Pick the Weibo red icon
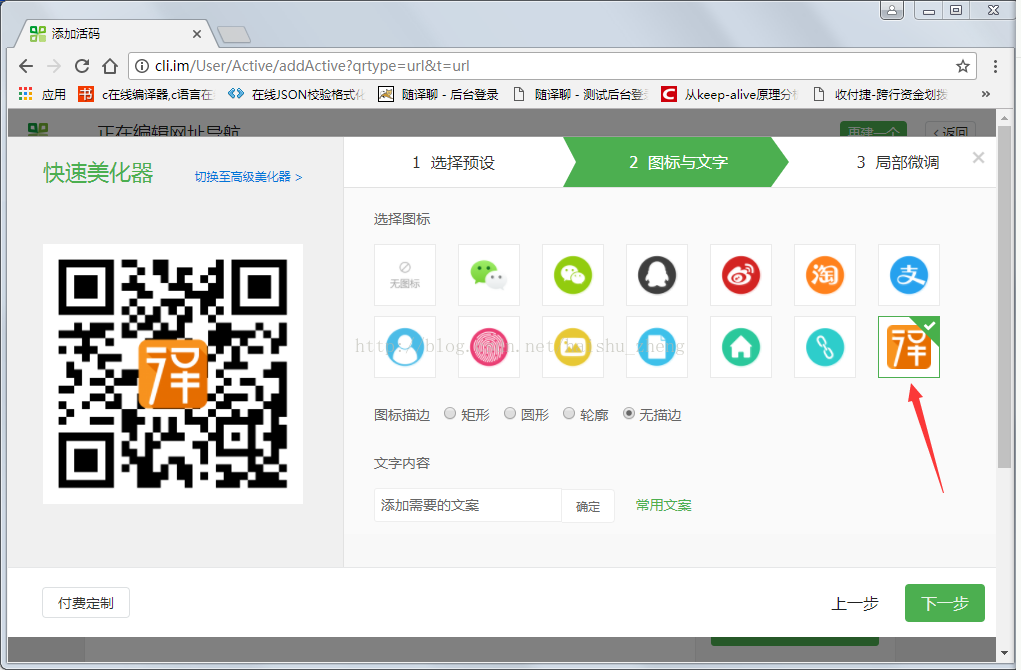 click(740, 275)
